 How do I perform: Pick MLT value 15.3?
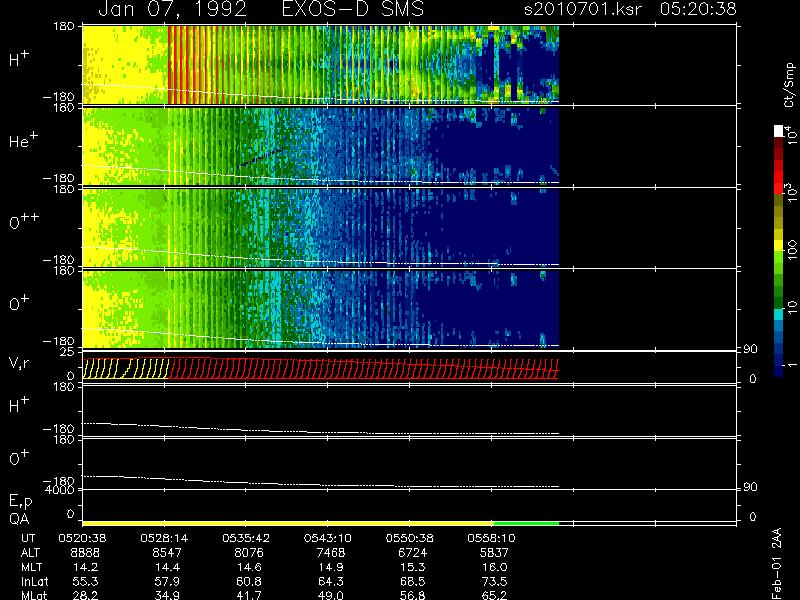[x=412, y=567]
